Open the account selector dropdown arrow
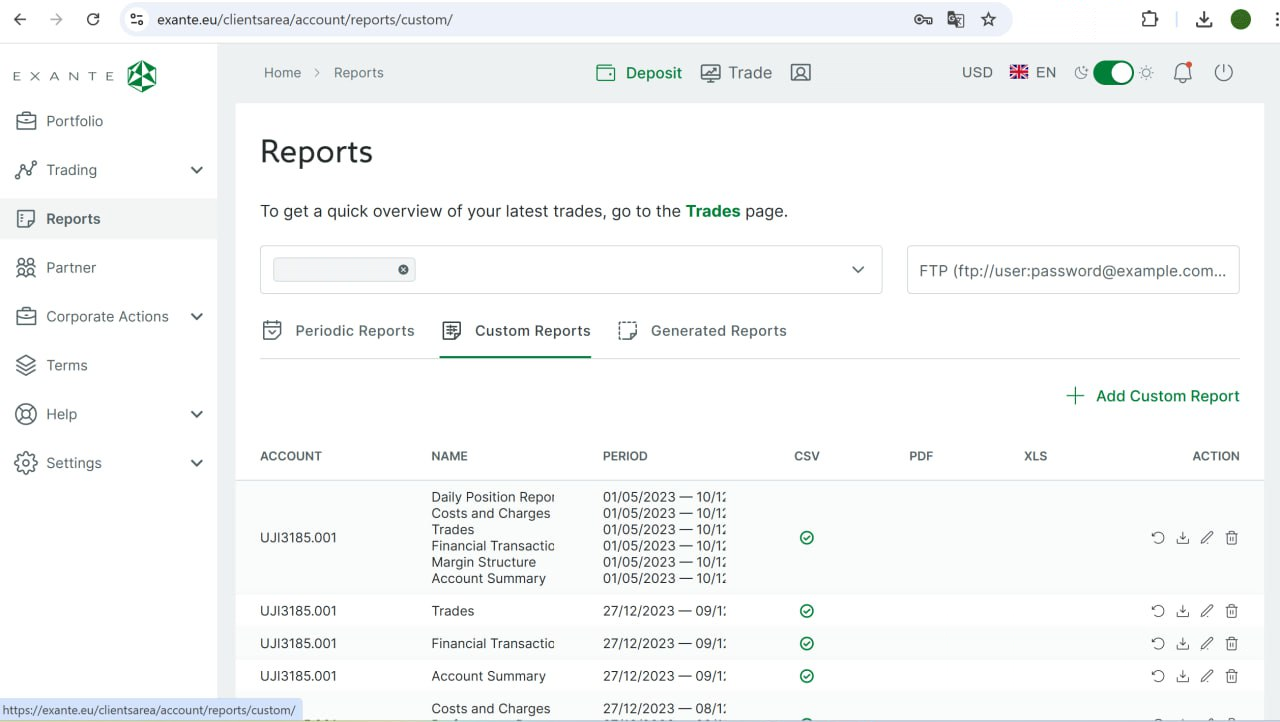This screenshot has width=1280, height=722. point(858,270)
